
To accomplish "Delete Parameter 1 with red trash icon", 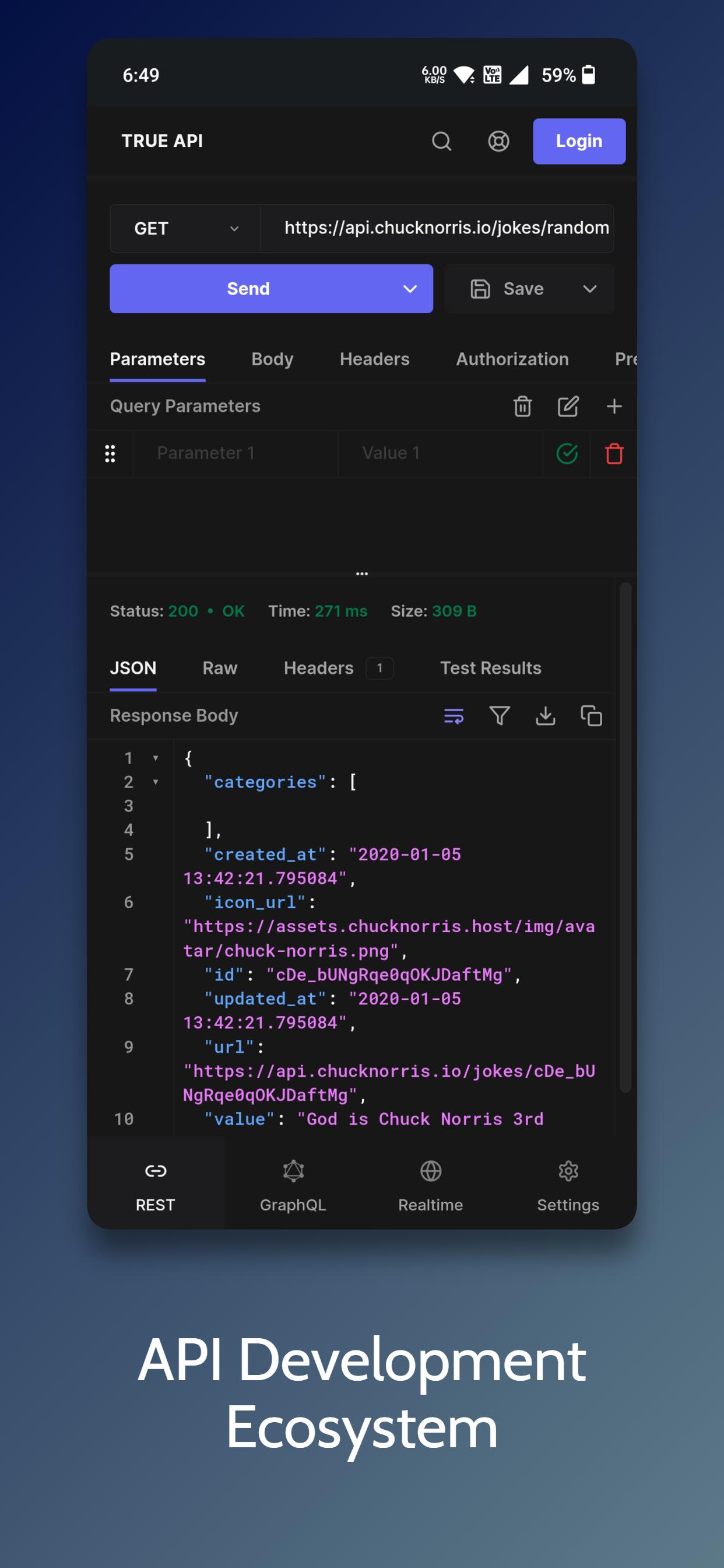I will pyautogui.click(x=614, y=453).
